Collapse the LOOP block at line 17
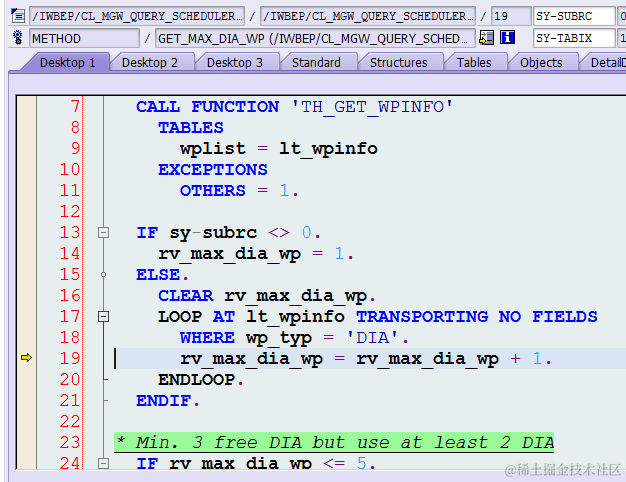The width and height of the screenshot is (626, 482). 103,317
